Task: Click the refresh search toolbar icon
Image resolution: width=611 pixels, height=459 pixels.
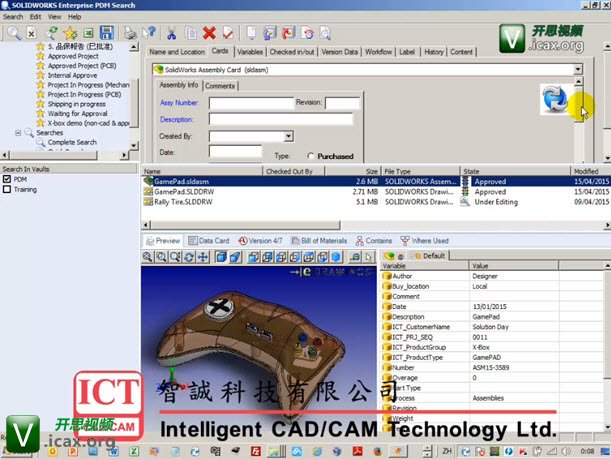Action: [x=51, y=33]
